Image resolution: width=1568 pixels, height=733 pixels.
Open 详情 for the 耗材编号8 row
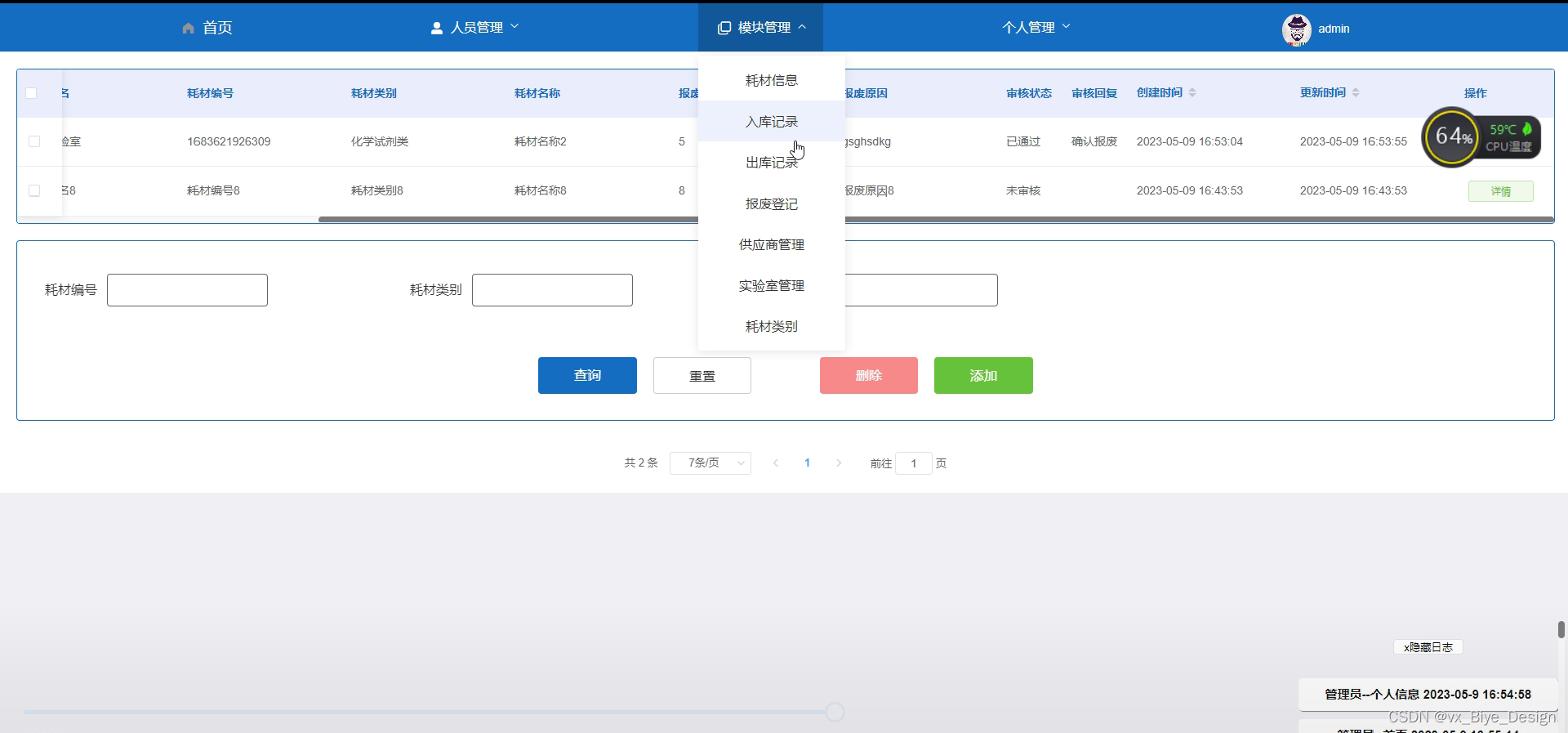1501,191
